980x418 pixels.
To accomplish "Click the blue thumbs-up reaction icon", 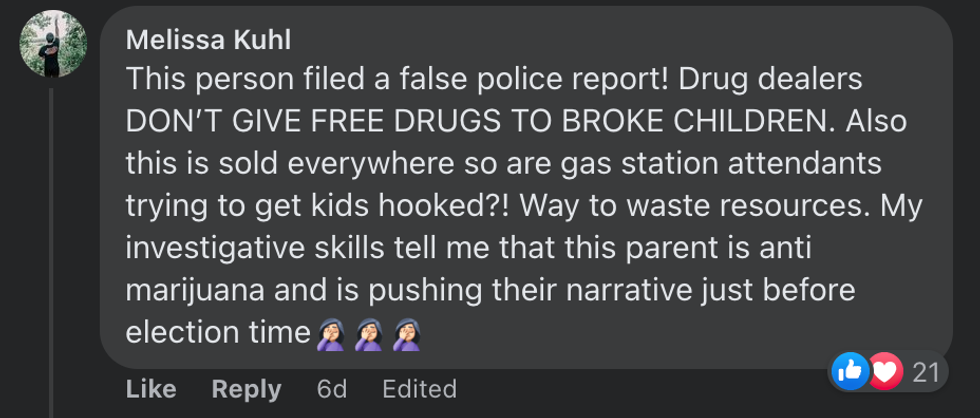I will coord(850,372).
